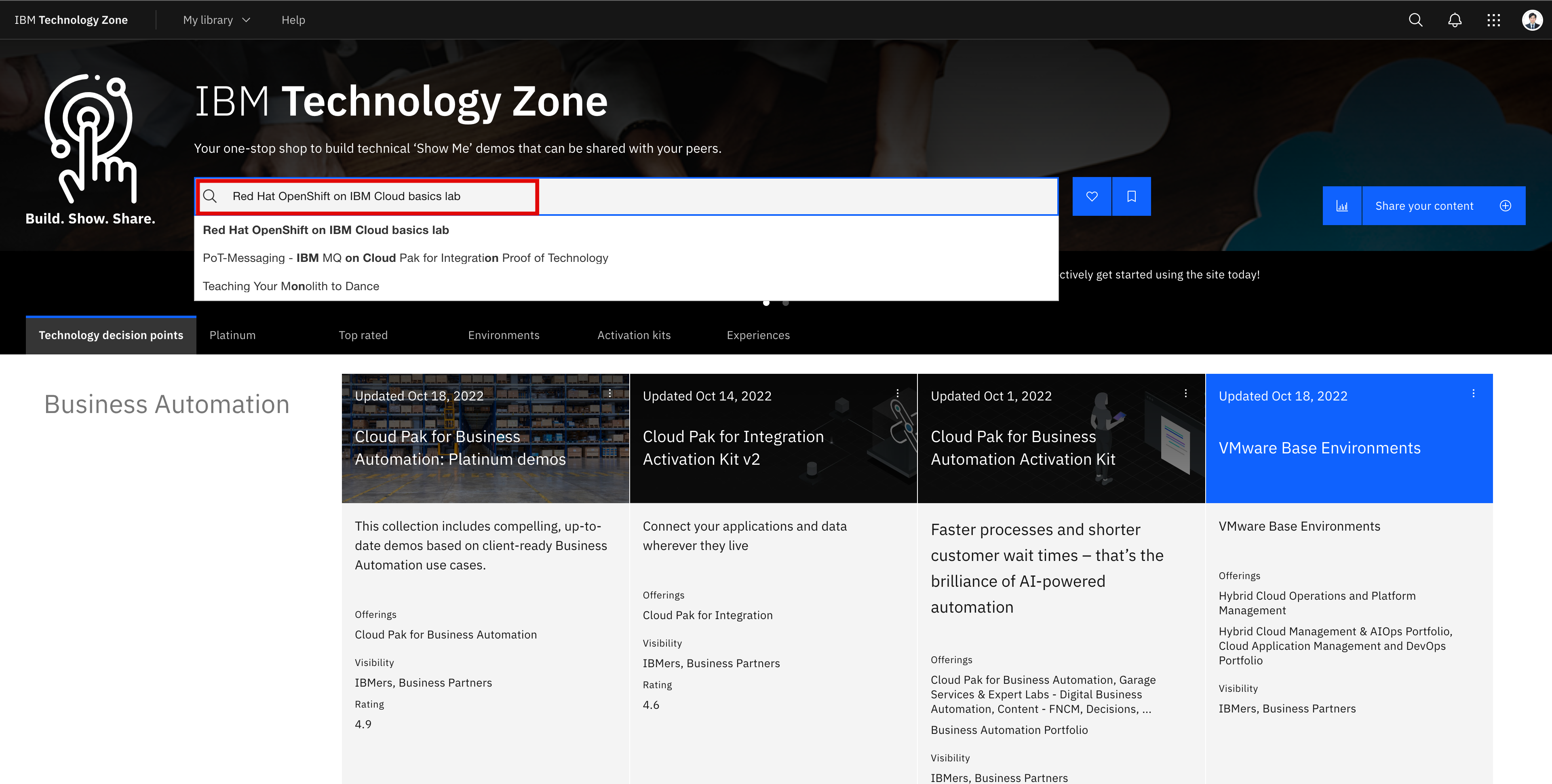Open overflow menu on Cloud Pak for Integration card
1552x784 pixels.
coord(897,393)
